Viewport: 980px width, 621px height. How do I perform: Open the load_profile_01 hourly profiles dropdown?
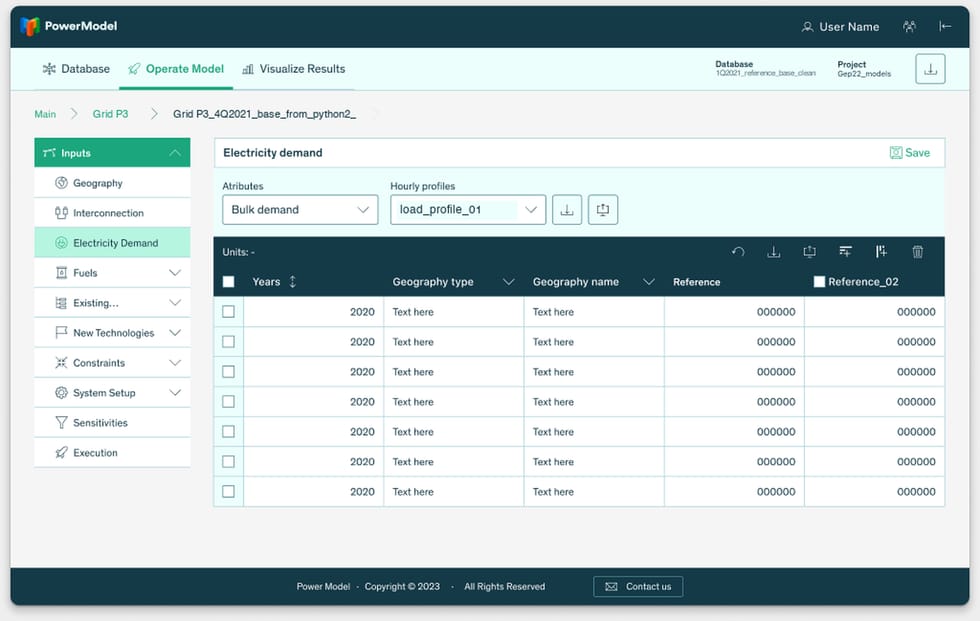(468, 210)
